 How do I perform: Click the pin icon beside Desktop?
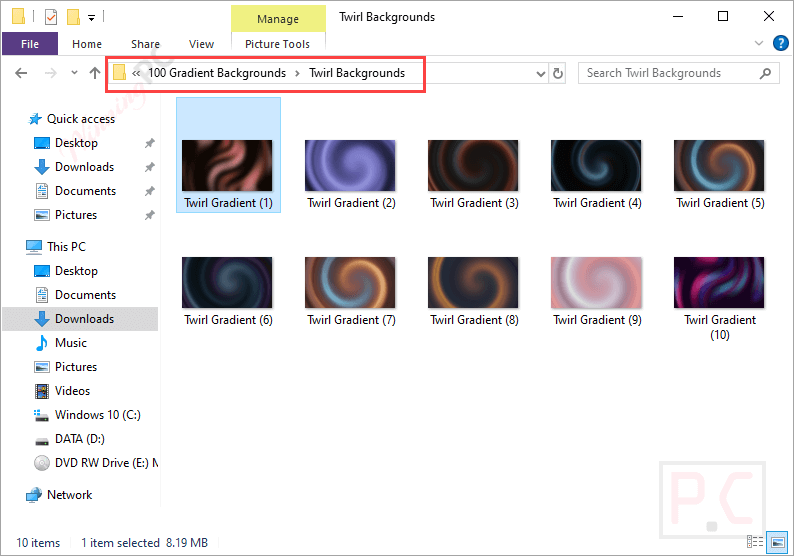tap(149, 143)
